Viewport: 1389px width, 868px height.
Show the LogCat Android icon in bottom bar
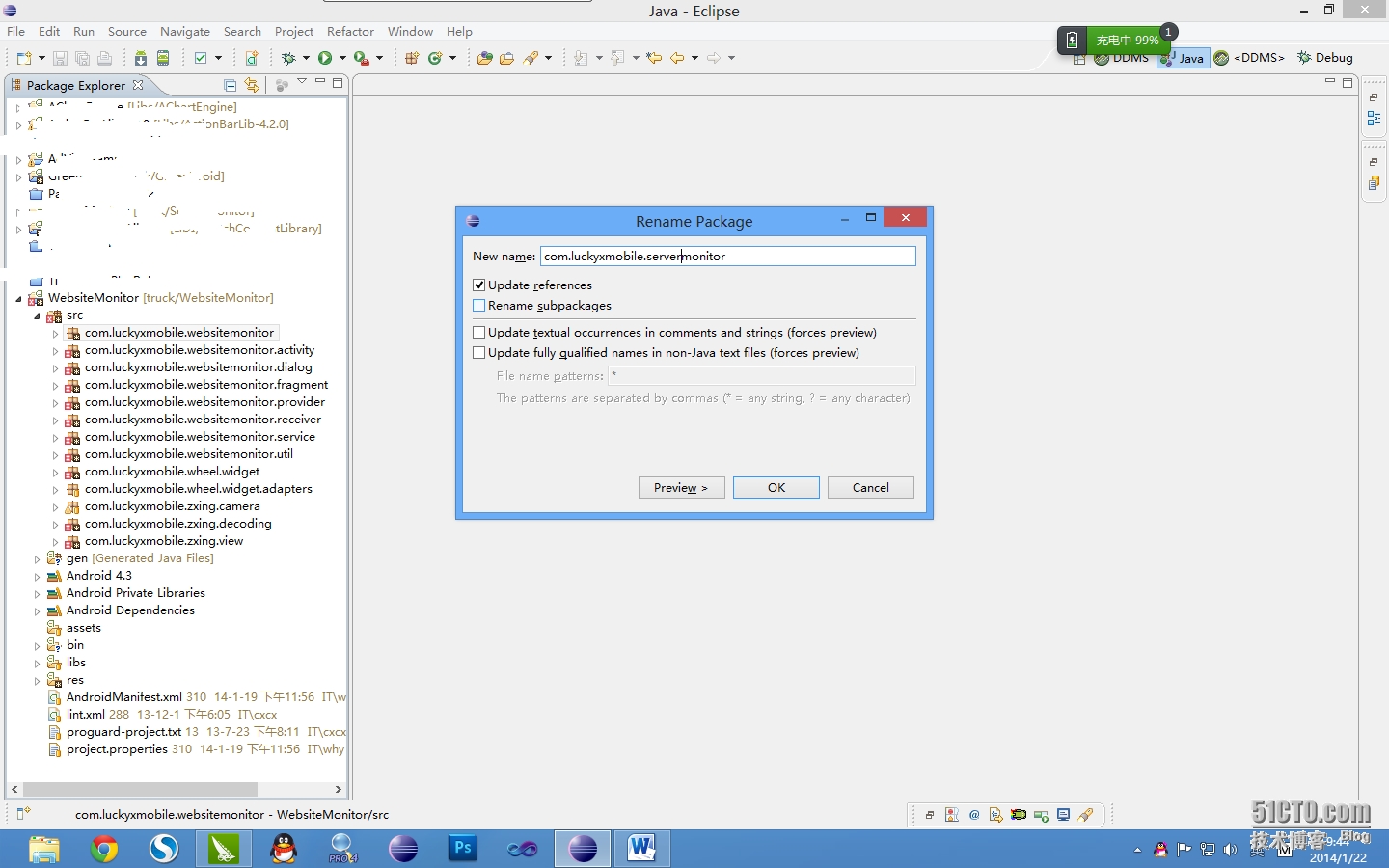click(1019, 815)
